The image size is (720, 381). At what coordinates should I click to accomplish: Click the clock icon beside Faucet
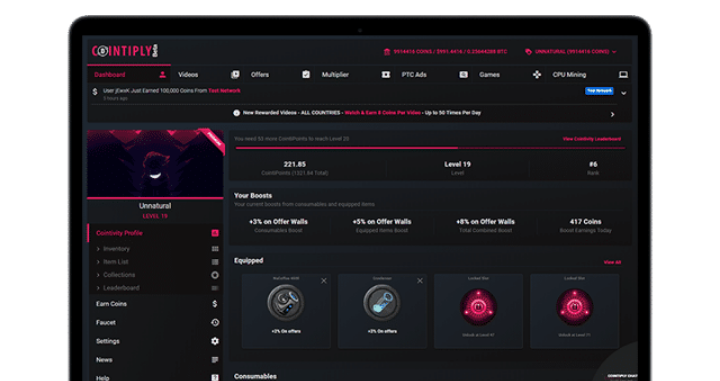click(215, 323)
